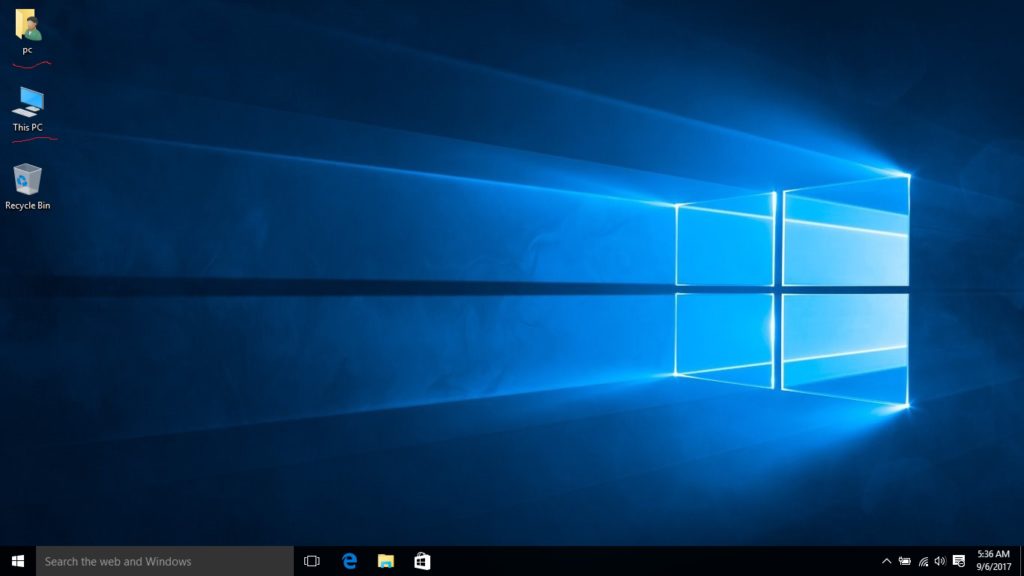Expand the hidden system tray icons
The image size is (1024, 576).
click(886, 561)
